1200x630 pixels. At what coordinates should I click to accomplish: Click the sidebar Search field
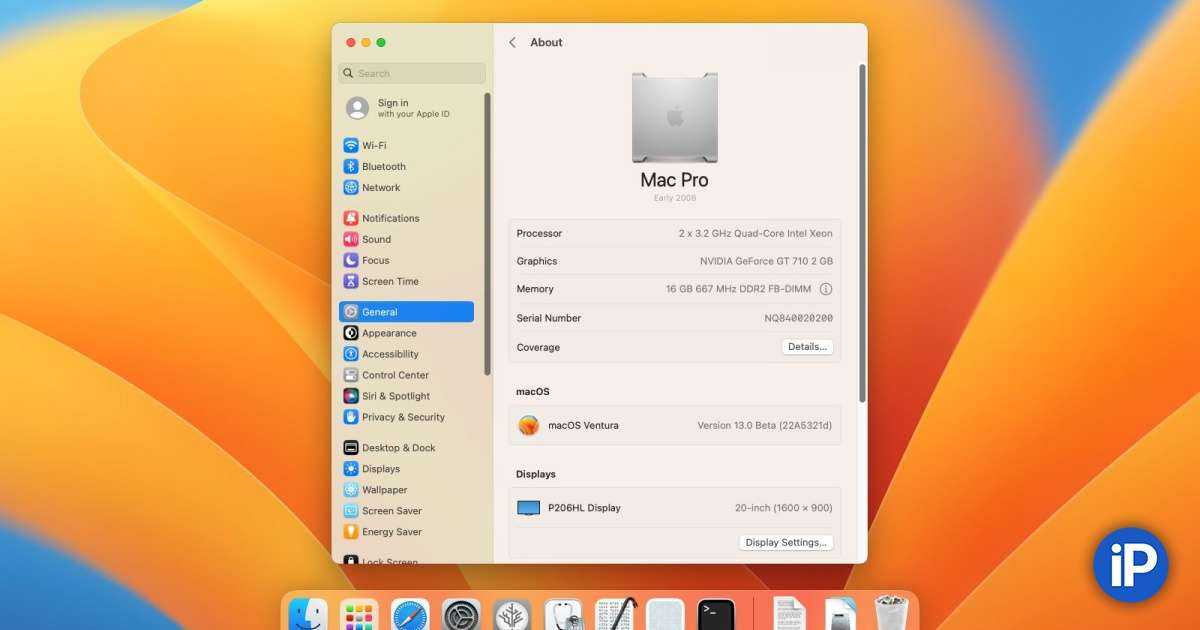pyautogui.click(x=412, y=73)
